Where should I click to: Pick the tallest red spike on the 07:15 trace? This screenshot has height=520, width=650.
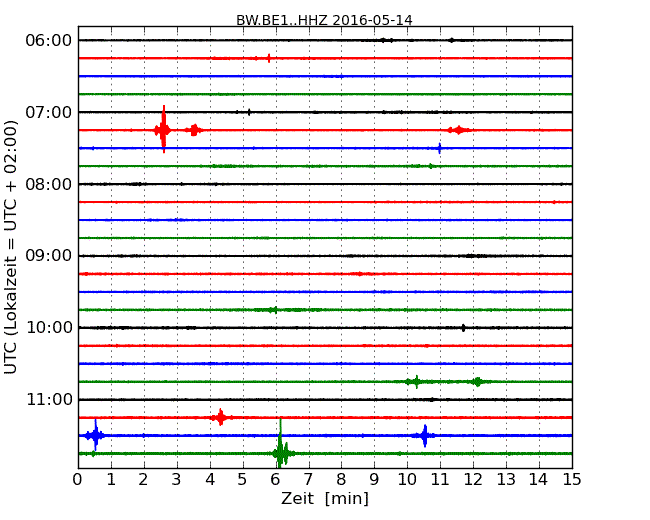point(164,129)
